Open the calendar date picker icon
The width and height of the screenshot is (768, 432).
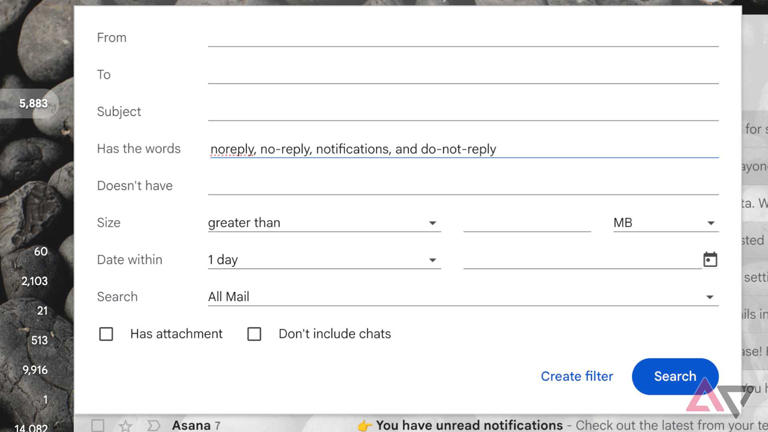pyautogui.click(x=710, y=259)
